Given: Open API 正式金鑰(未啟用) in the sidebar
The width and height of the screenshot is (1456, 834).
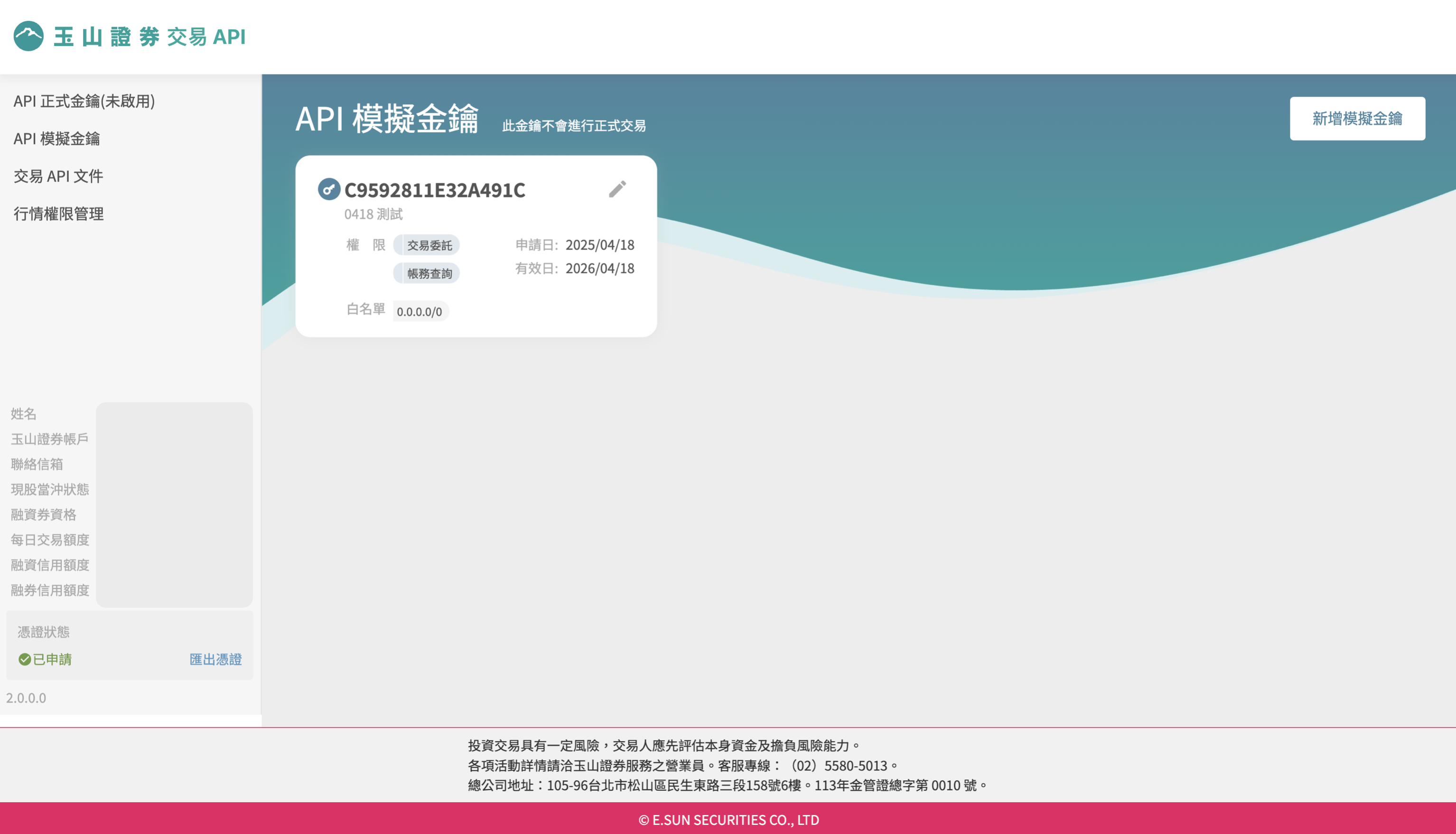Looking at the screenshot, I should [84, 102].
